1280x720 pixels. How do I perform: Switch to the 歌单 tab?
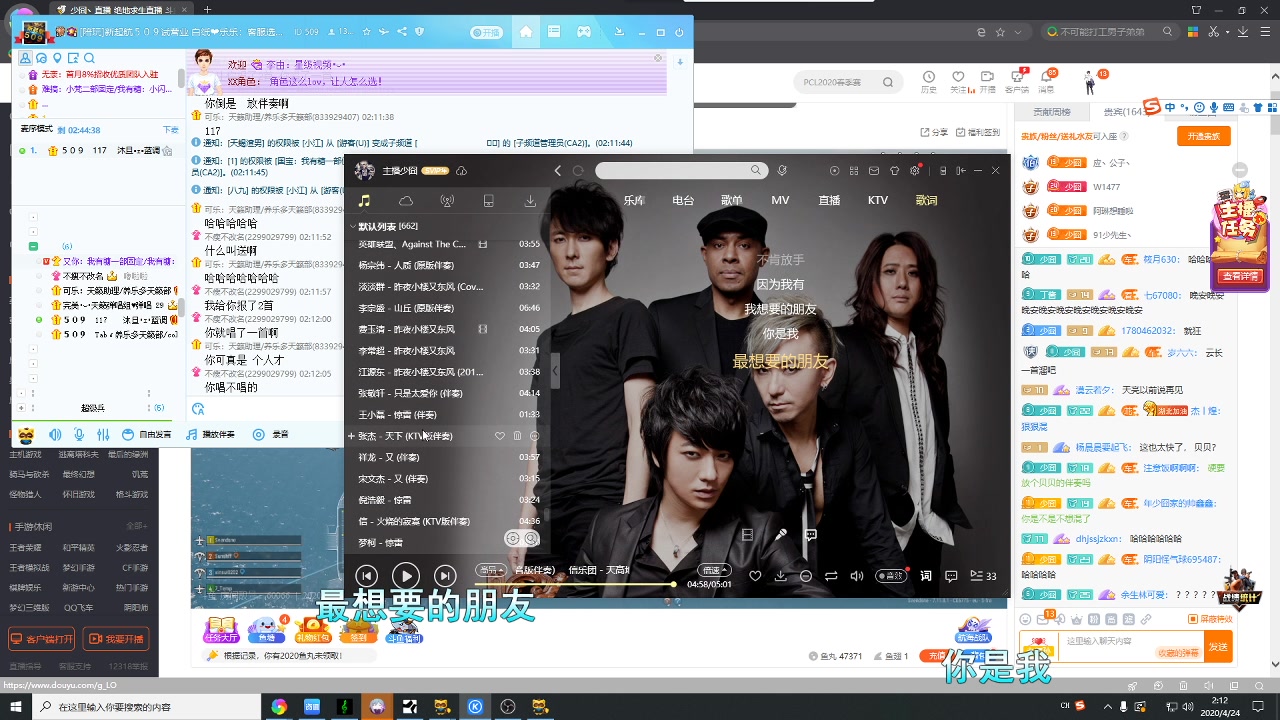coord(732,200)
